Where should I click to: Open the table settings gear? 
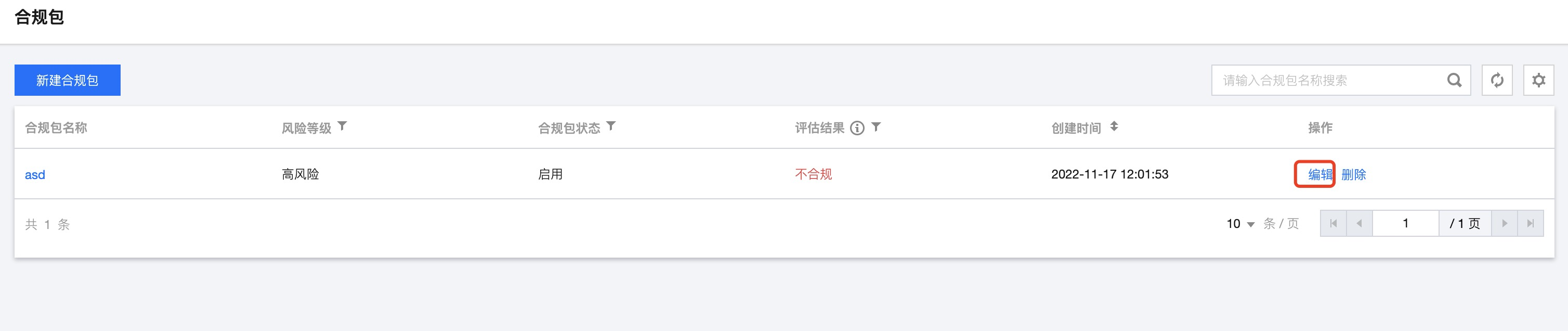click(1538, 80)
